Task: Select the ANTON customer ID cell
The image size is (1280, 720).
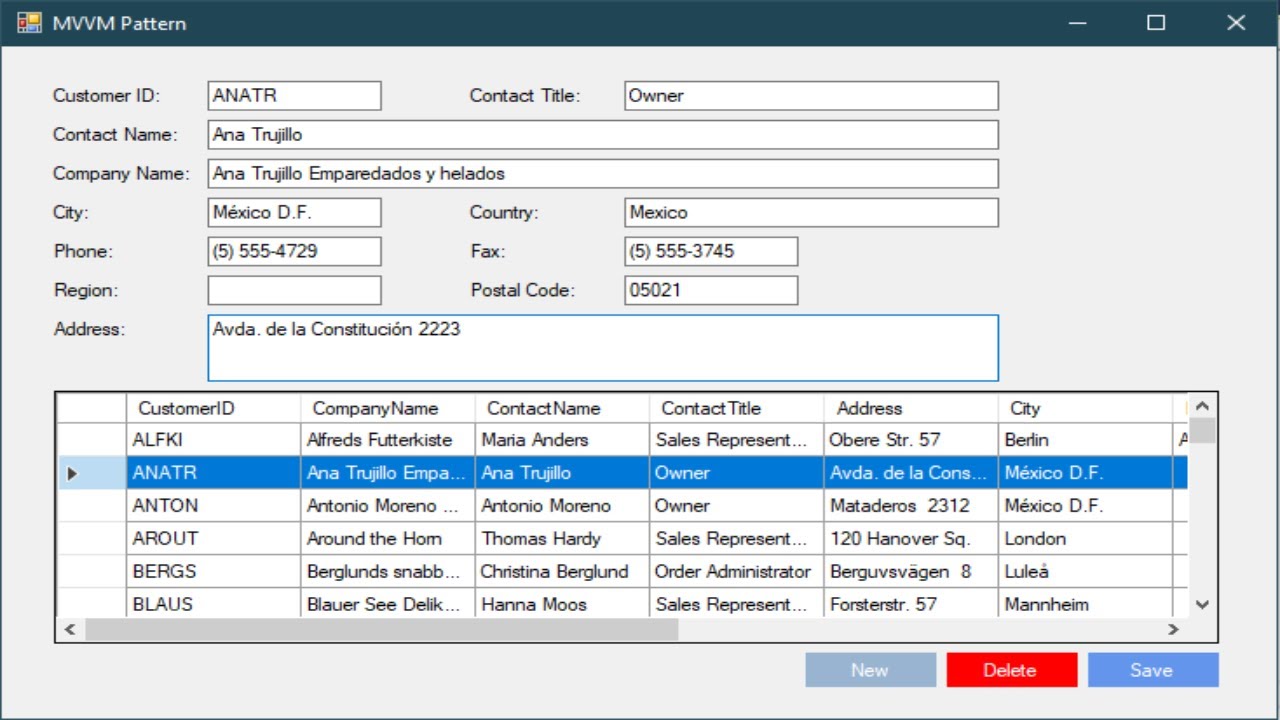Action: [x=213, y=506]
